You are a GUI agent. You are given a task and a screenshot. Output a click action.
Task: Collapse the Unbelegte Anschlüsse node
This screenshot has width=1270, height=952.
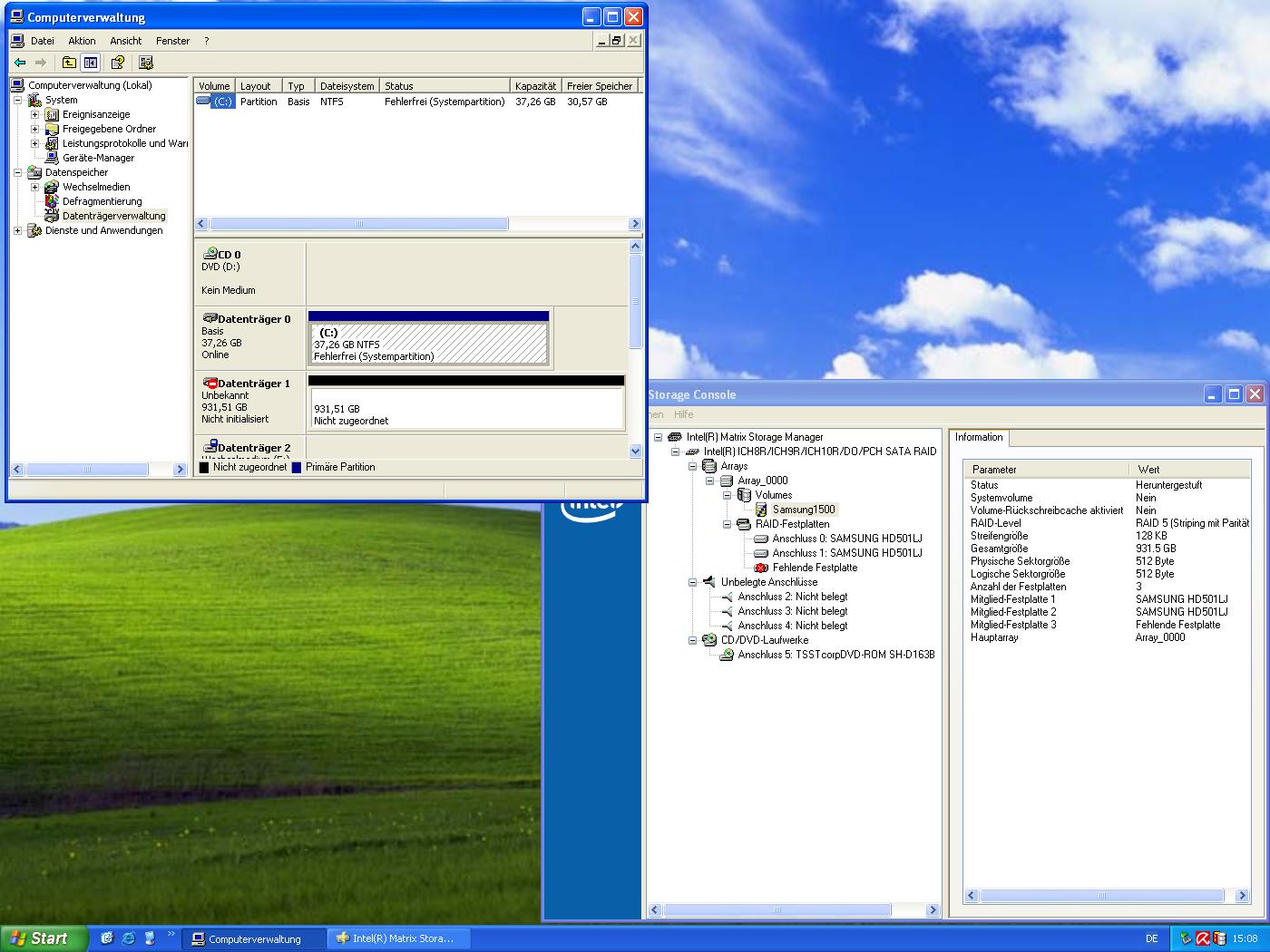click(692, 582)
